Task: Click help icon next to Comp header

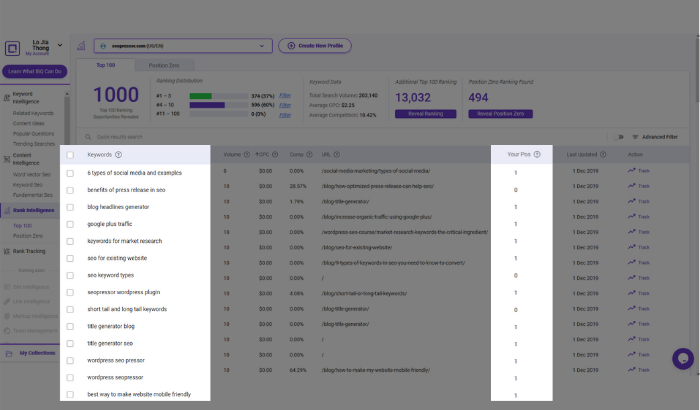Action: coord(309,155)
